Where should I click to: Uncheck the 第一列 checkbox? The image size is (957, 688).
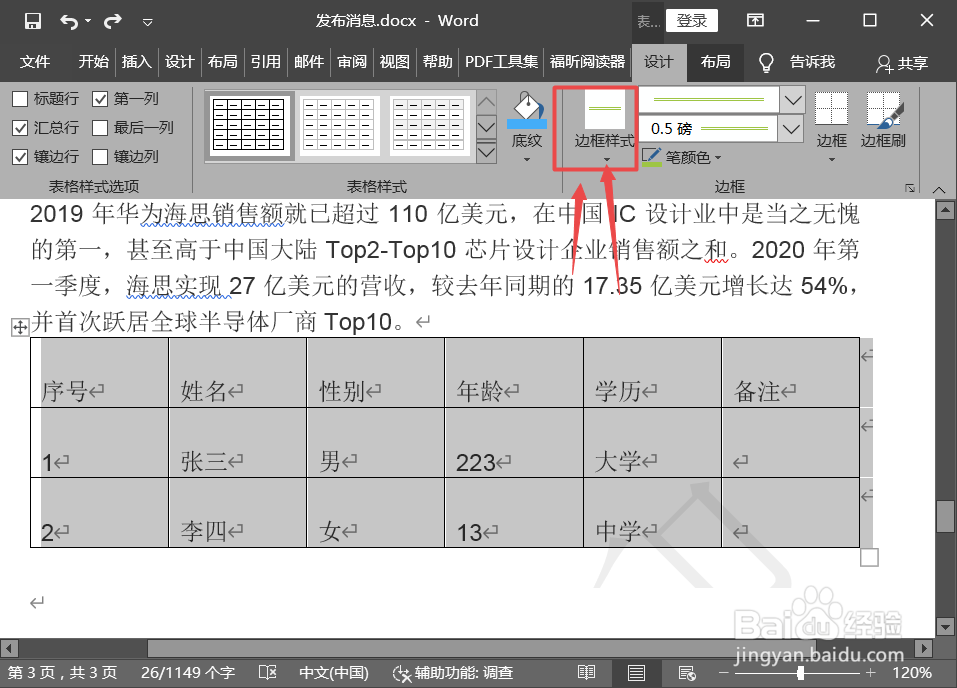pyautogui.click(x=100, y=99)
